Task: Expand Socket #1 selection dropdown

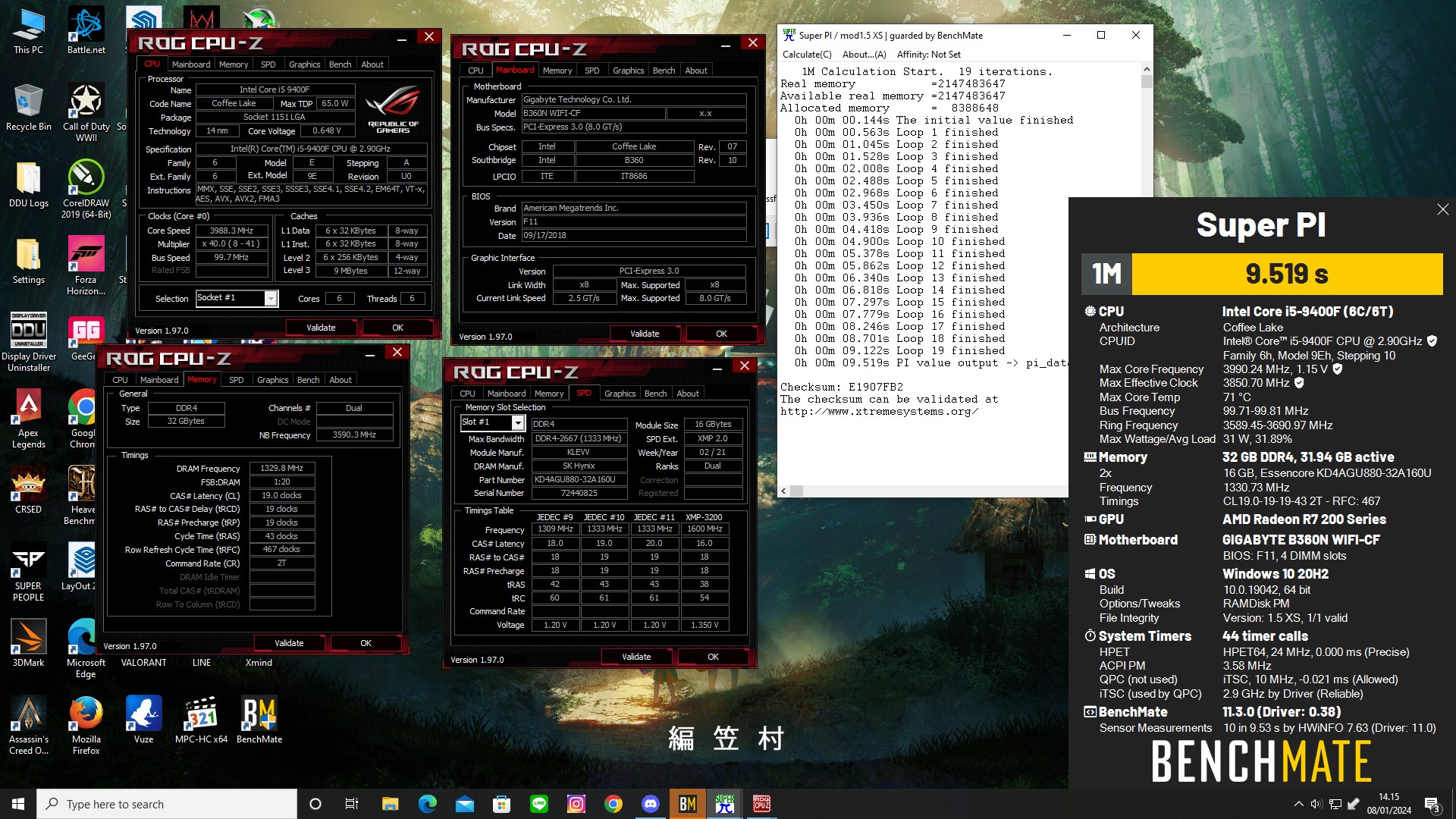Action: coord(271,299)
